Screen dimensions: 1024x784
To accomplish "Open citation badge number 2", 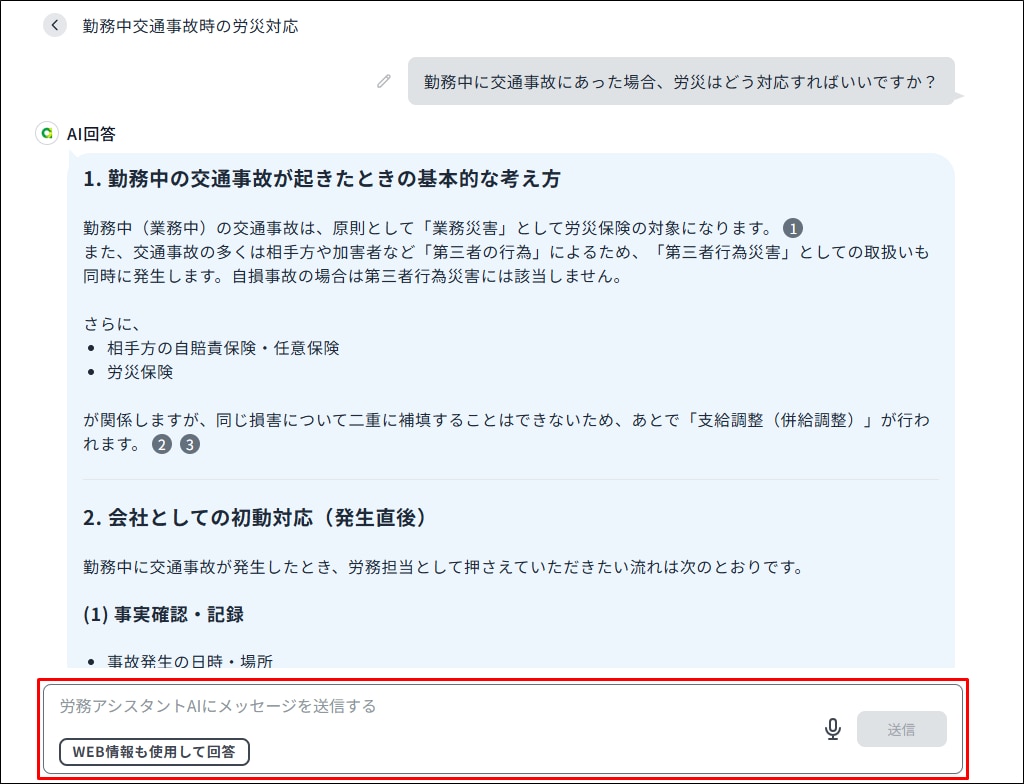I will [x=161, y=445].
